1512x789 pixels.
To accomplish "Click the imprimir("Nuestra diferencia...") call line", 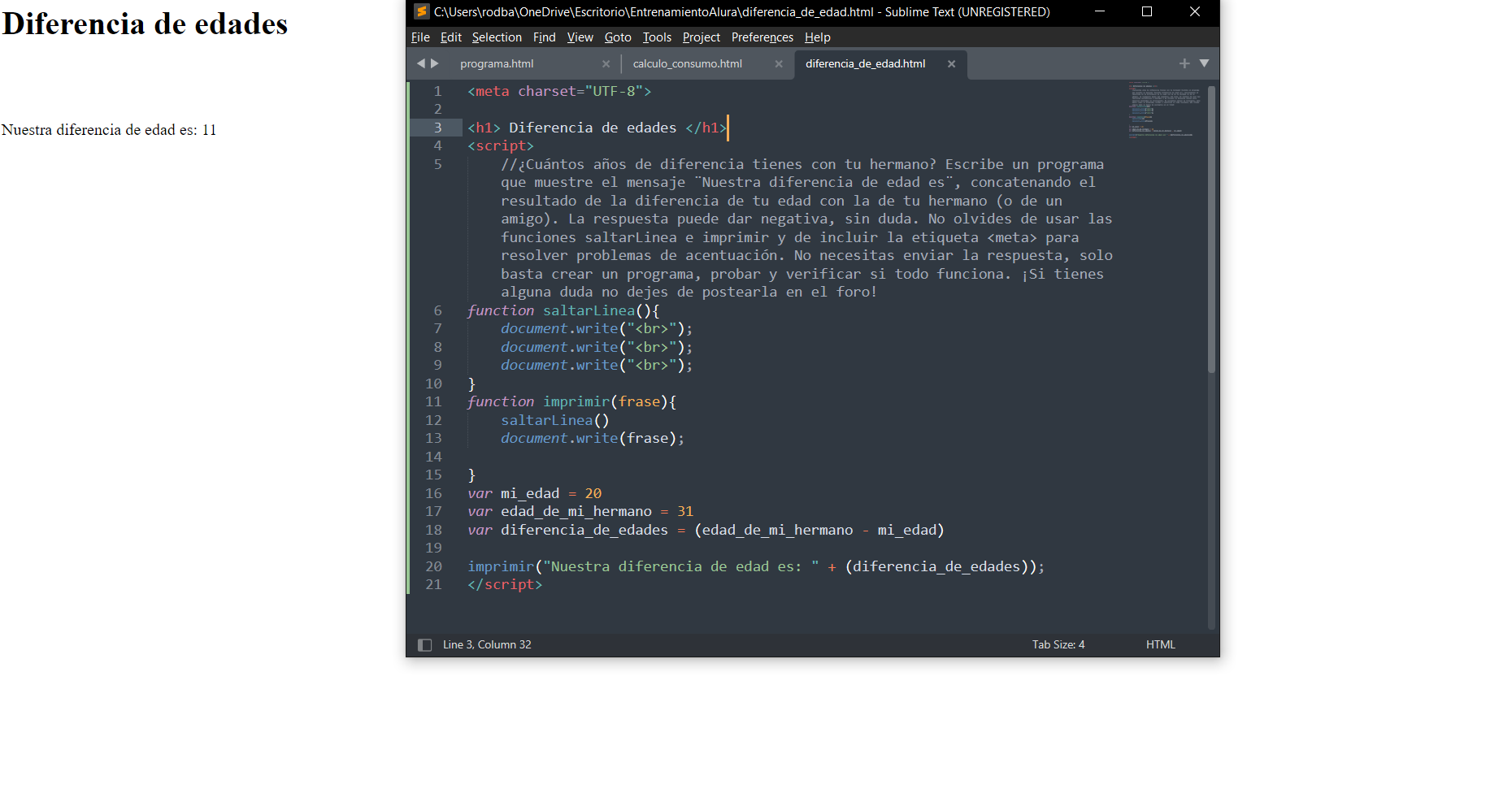I will [x=756, y=566].
